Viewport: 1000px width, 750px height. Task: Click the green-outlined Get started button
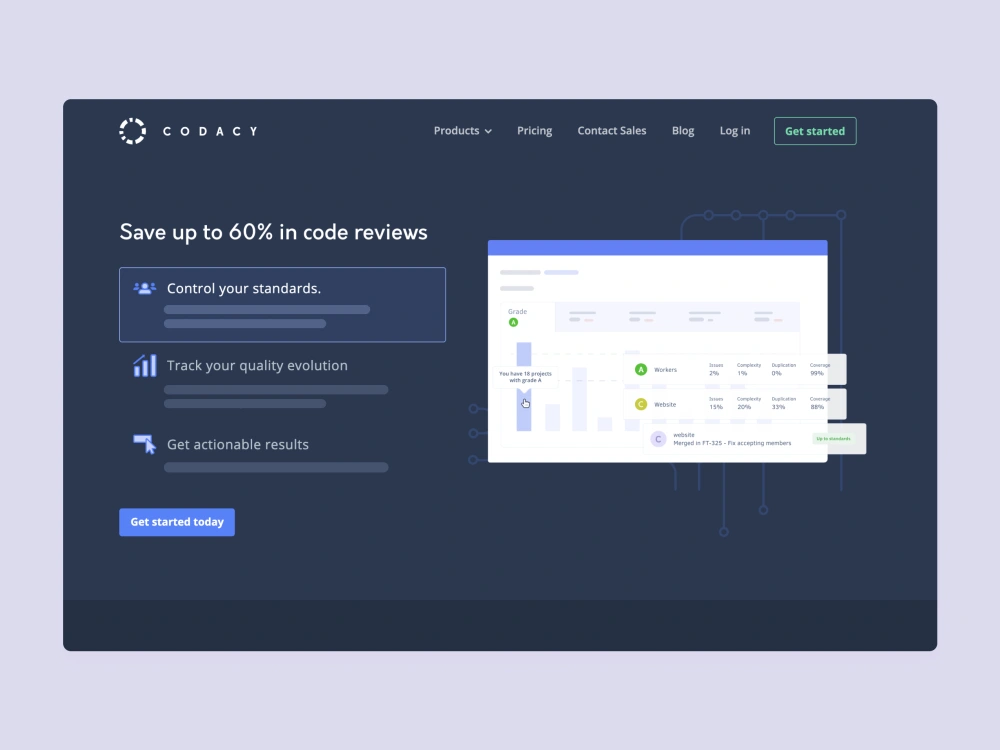click(x=815, y=131)
